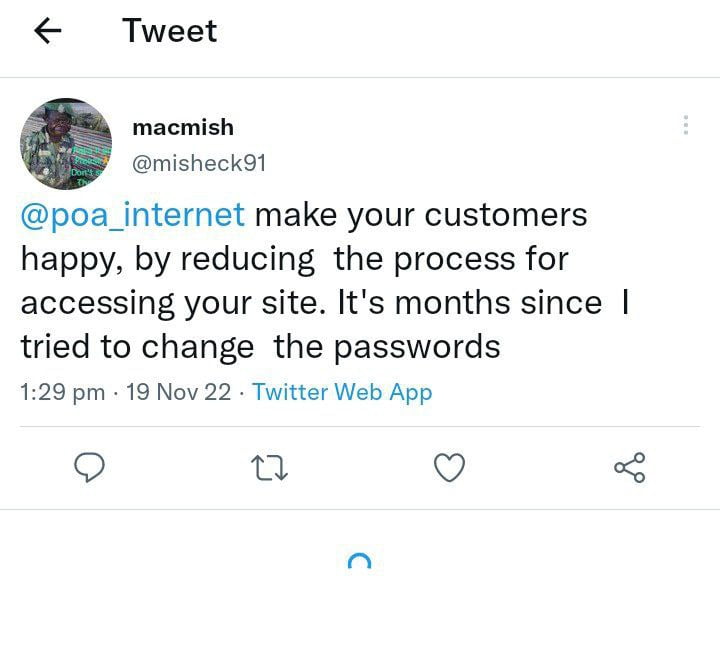Go back using the left arrow
720x650 pixels.
click(48, 32)
